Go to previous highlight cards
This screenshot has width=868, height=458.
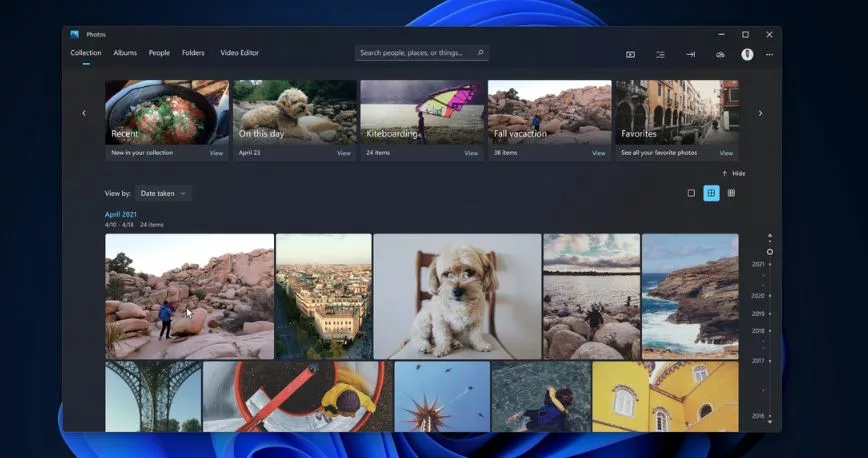[84, 113]
